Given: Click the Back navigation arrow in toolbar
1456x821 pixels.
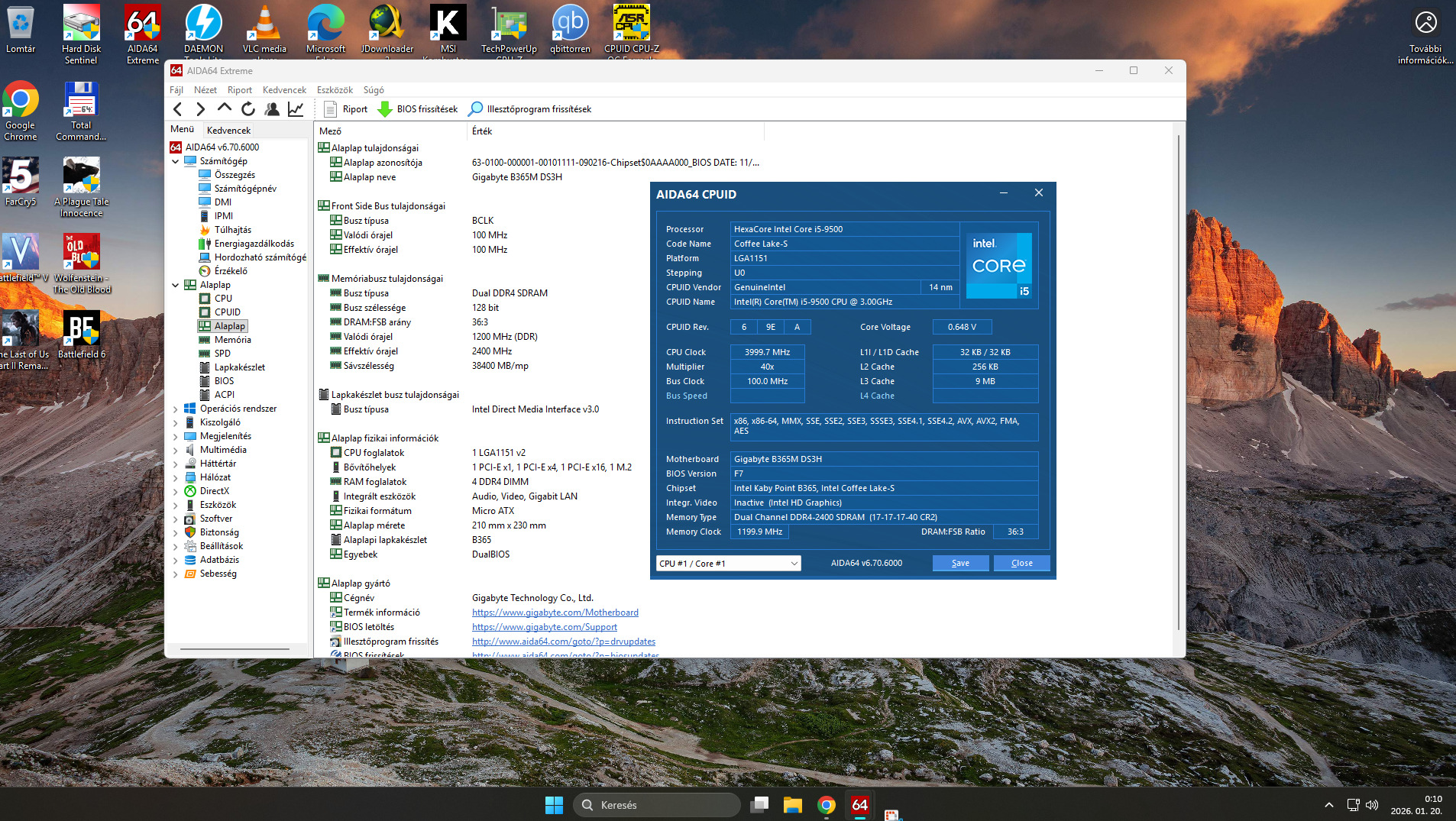Looking at the screenshot, I should pos(178,109).
